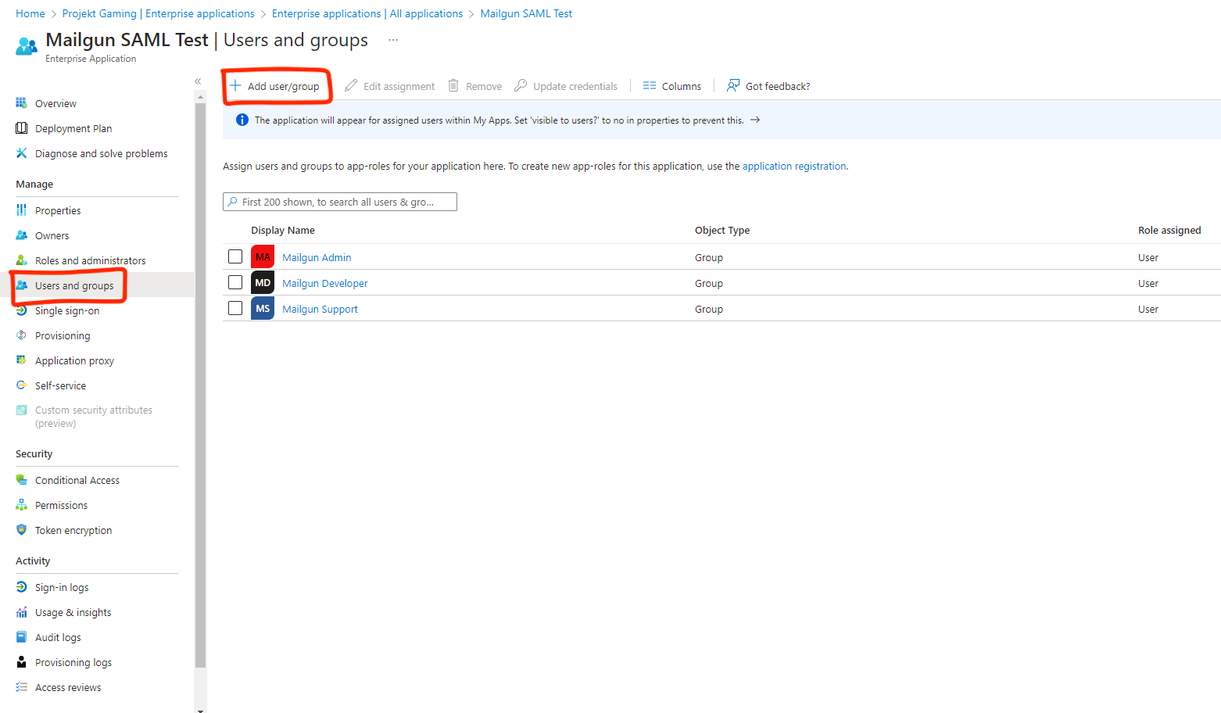Screen dimensions: 1221x713
Task: Follow the application registration link
Action: coord(794,166)
